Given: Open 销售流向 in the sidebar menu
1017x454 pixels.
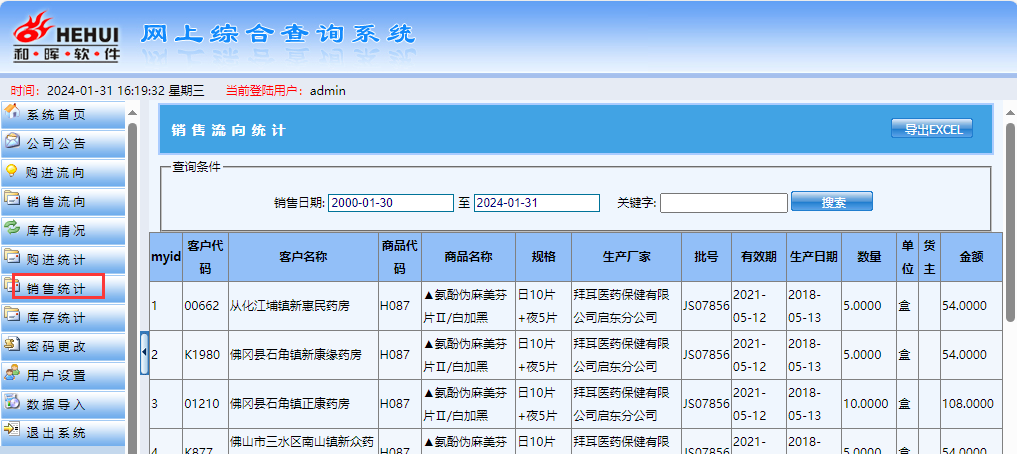Looking at the screenshot, I should pyautogui.click(x=56, y=202).
